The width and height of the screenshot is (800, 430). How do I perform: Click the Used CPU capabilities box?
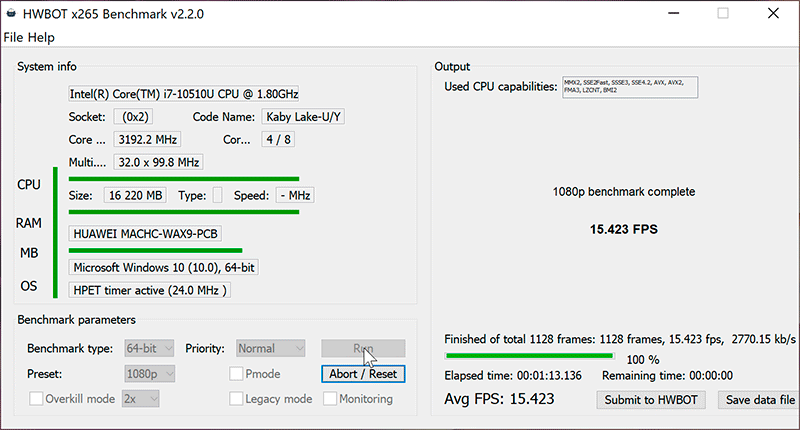(x=630, y=87)
